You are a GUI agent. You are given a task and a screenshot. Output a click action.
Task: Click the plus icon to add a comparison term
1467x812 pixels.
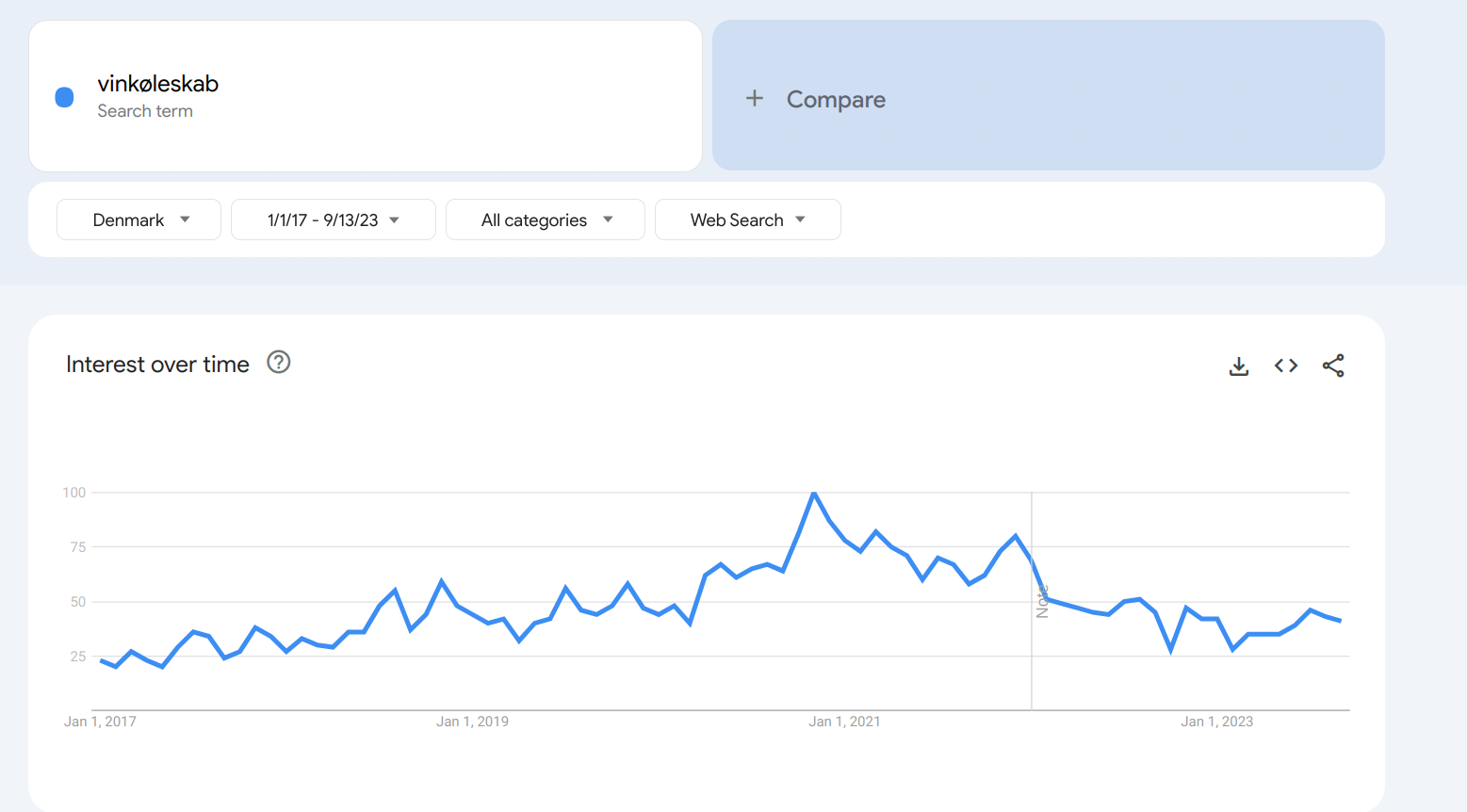point(755,98)
